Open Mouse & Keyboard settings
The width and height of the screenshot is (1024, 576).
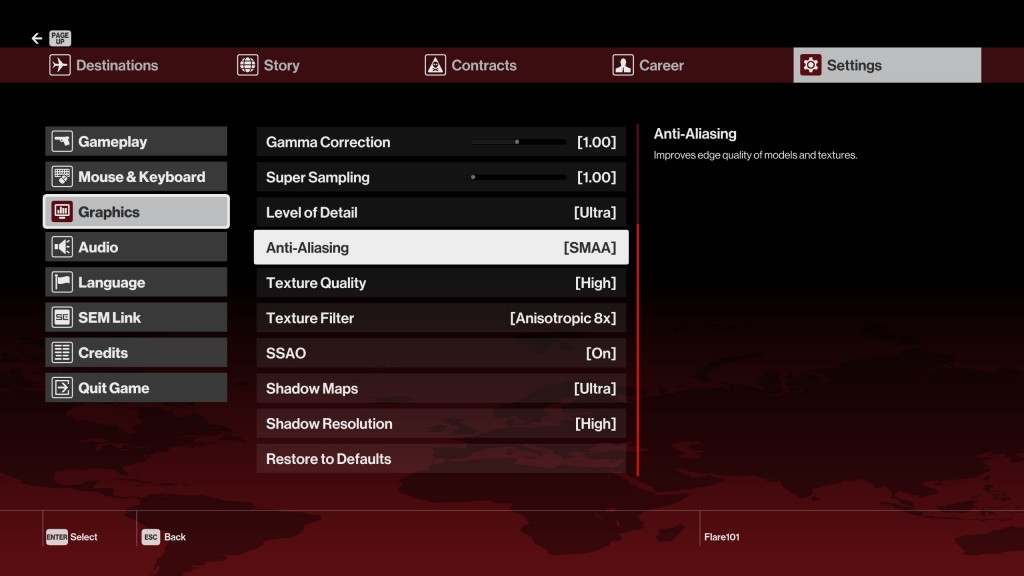point(136,176)
